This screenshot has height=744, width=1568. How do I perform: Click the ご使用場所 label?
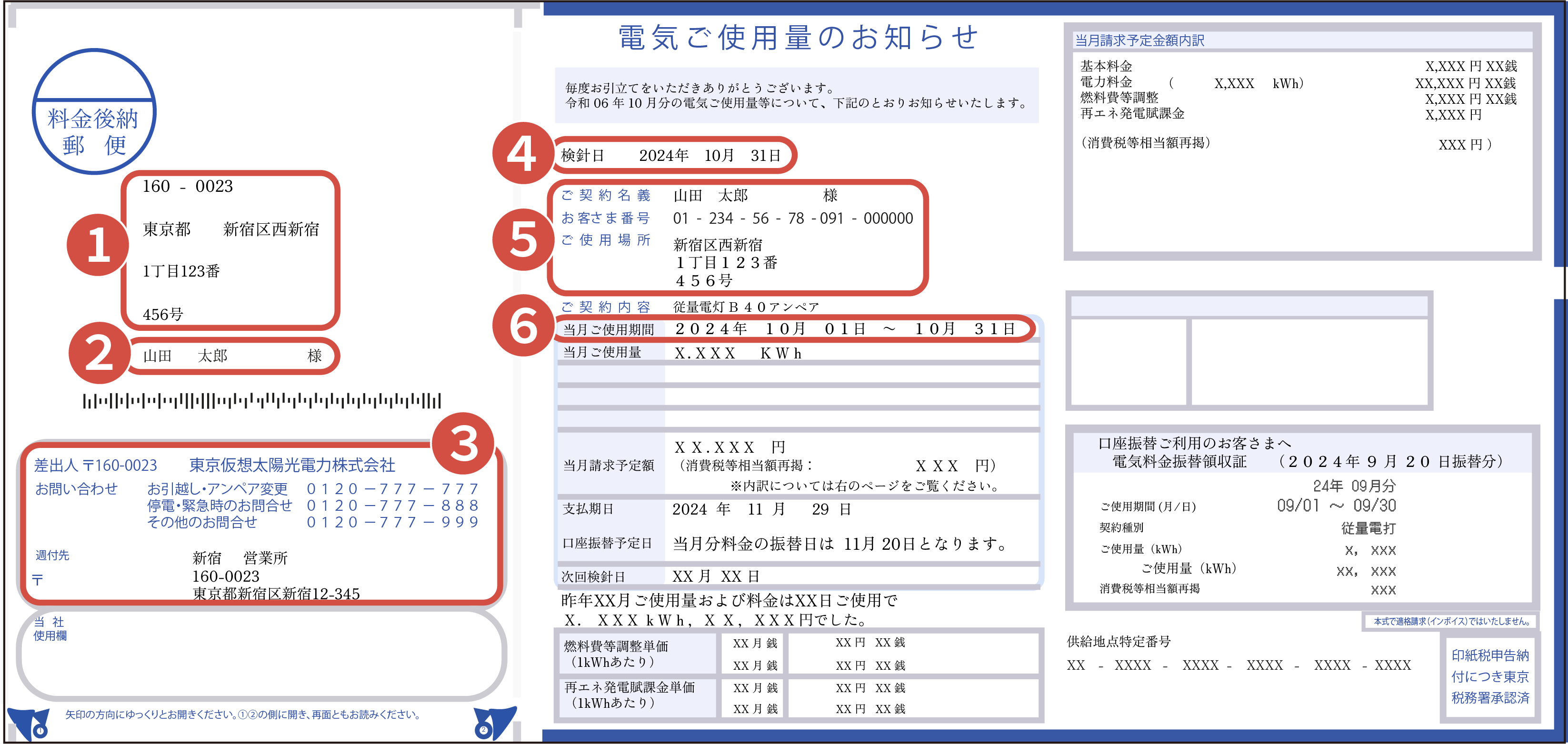click(x=606, y=240)
